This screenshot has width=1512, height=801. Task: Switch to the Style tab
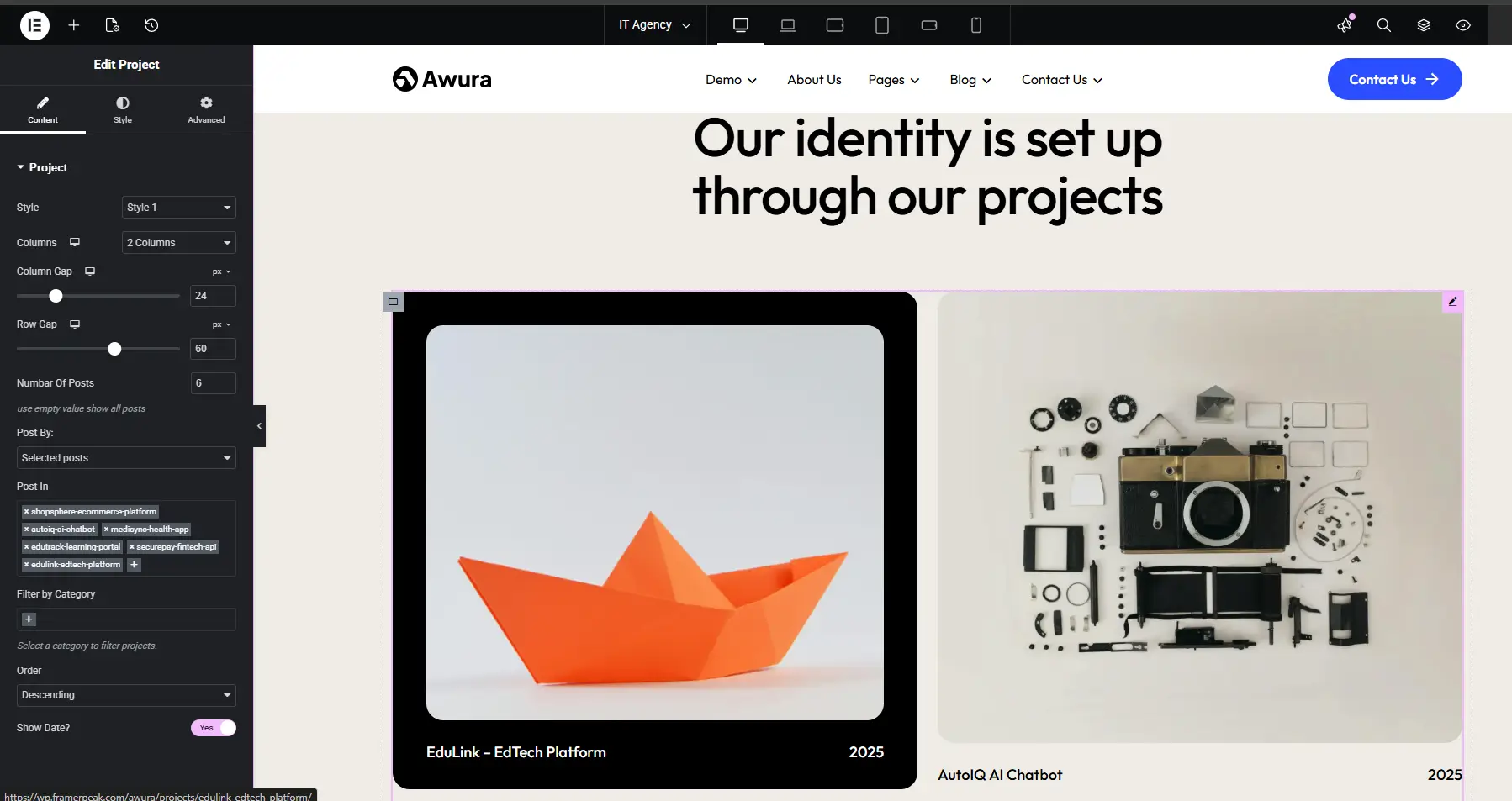pyautogui.click(x=123, y=109)
